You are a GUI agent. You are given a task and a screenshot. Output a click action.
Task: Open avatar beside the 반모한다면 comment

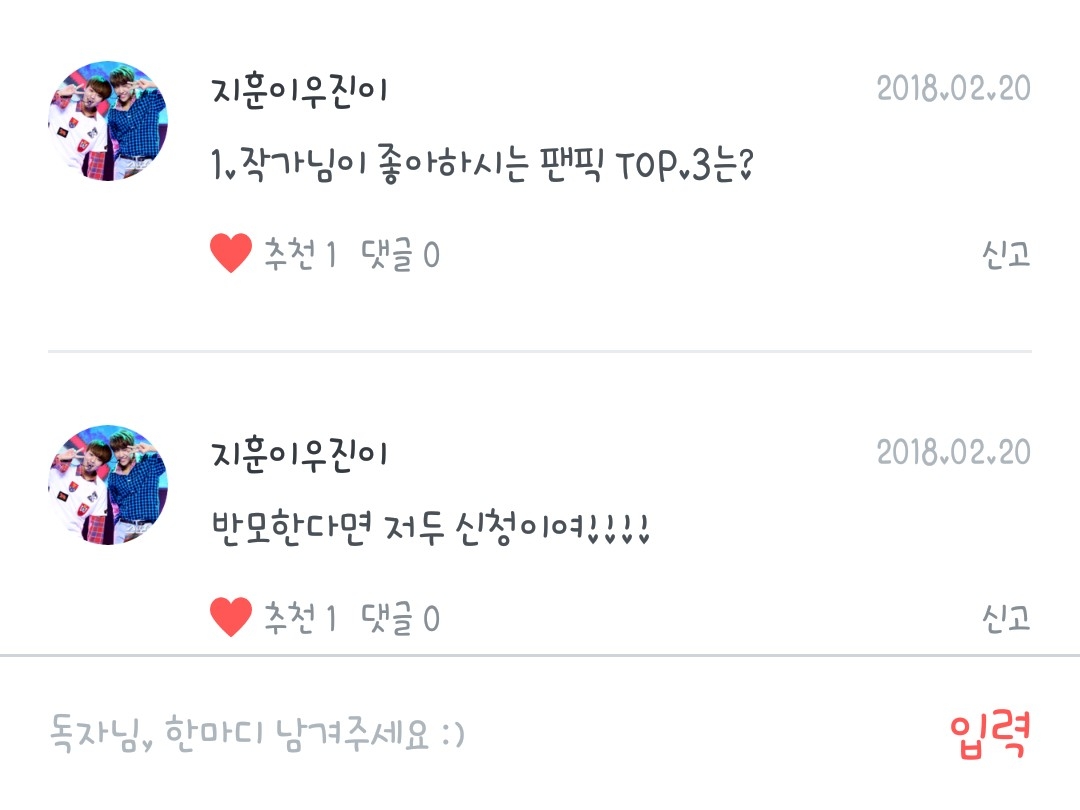[107, 485]
